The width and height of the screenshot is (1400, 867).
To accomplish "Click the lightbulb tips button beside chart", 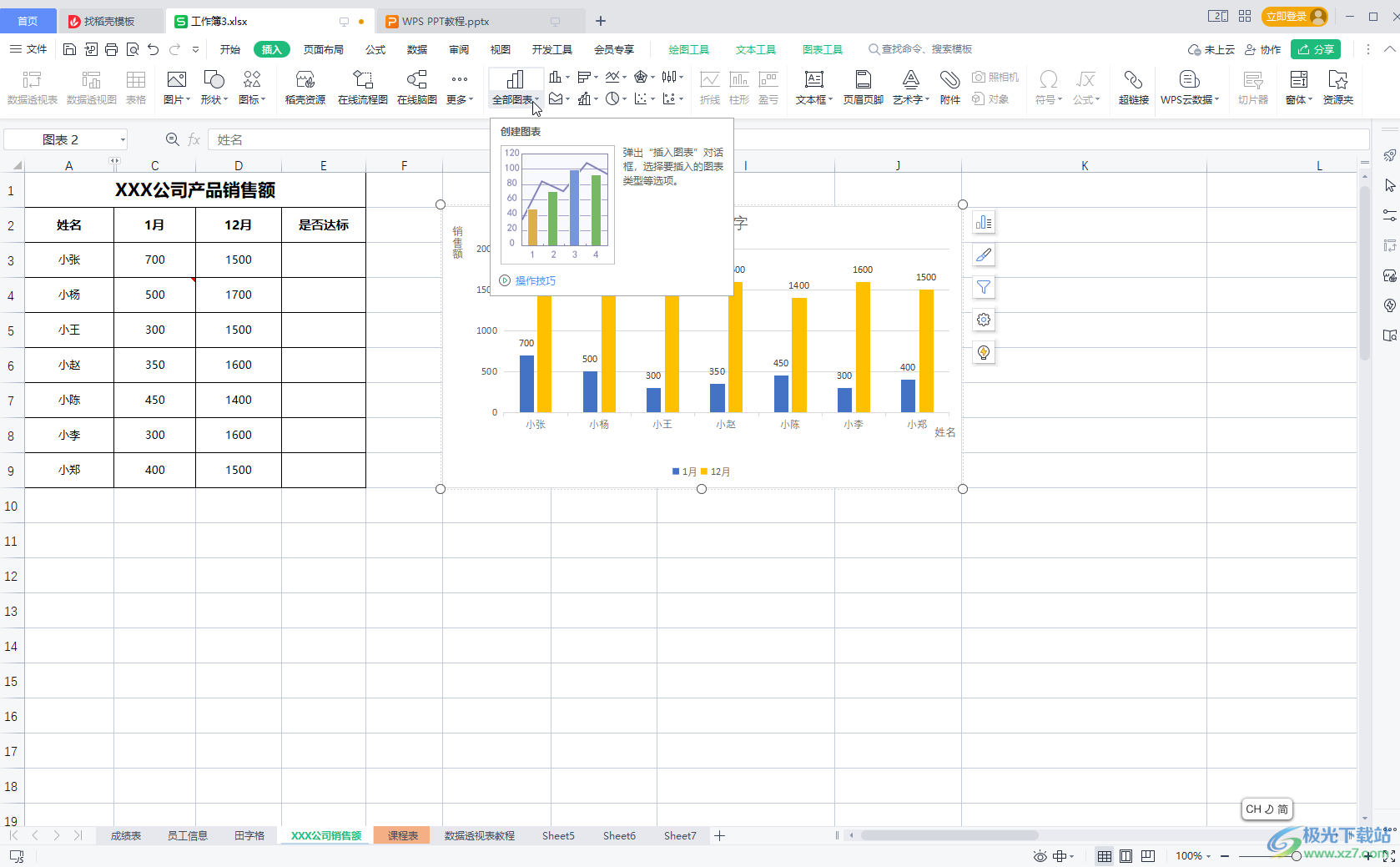I will point(984,353).
